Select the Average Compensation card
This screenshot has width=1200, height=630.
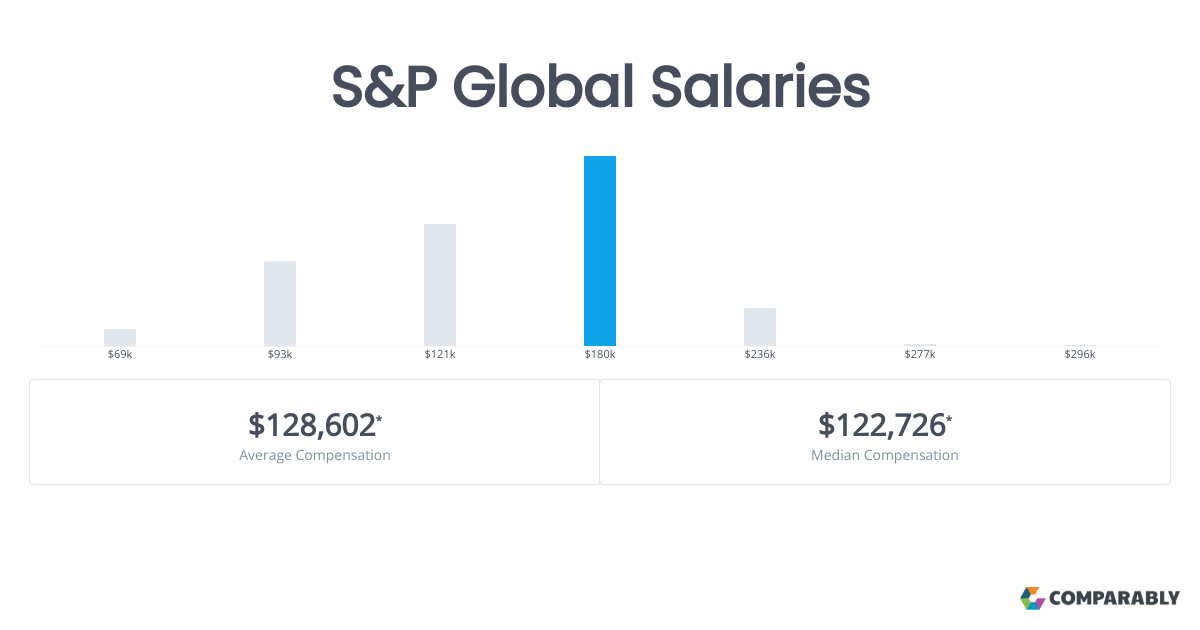[315, 432]
